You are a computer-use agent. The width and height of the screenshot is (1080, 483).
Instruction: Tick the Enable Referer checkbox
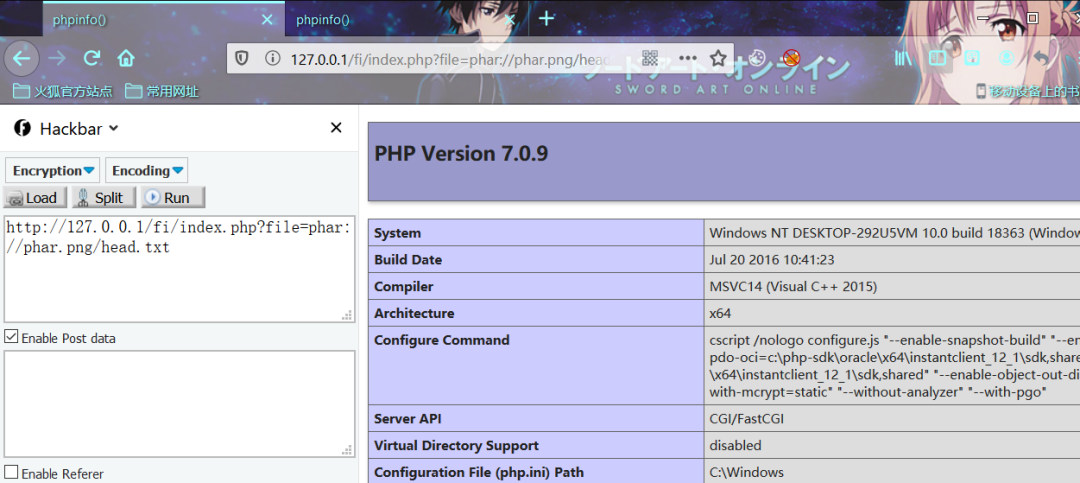(x=11, y=473)
